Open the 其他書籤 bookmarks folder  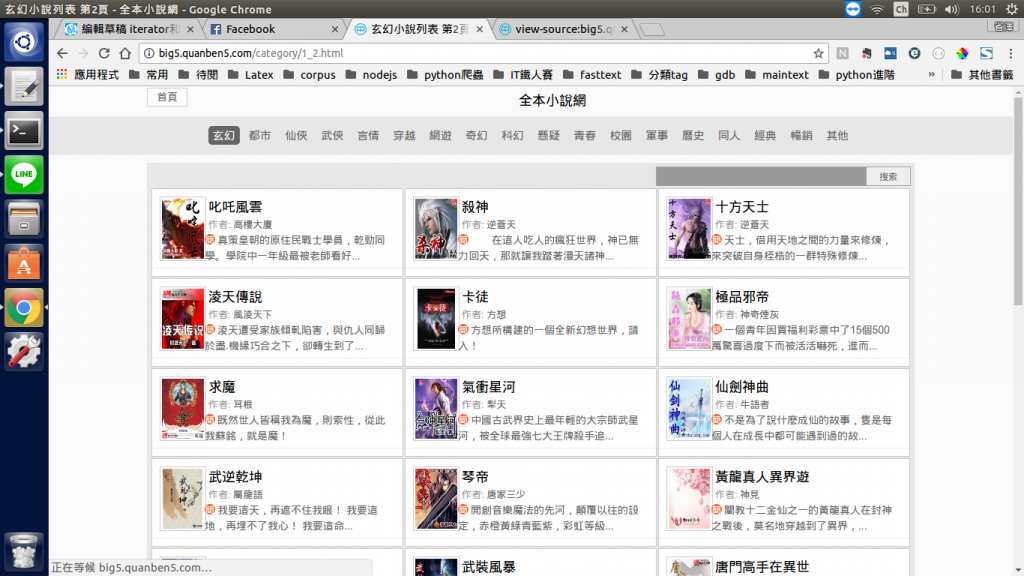pyautogui.click(x=984, y=74)
